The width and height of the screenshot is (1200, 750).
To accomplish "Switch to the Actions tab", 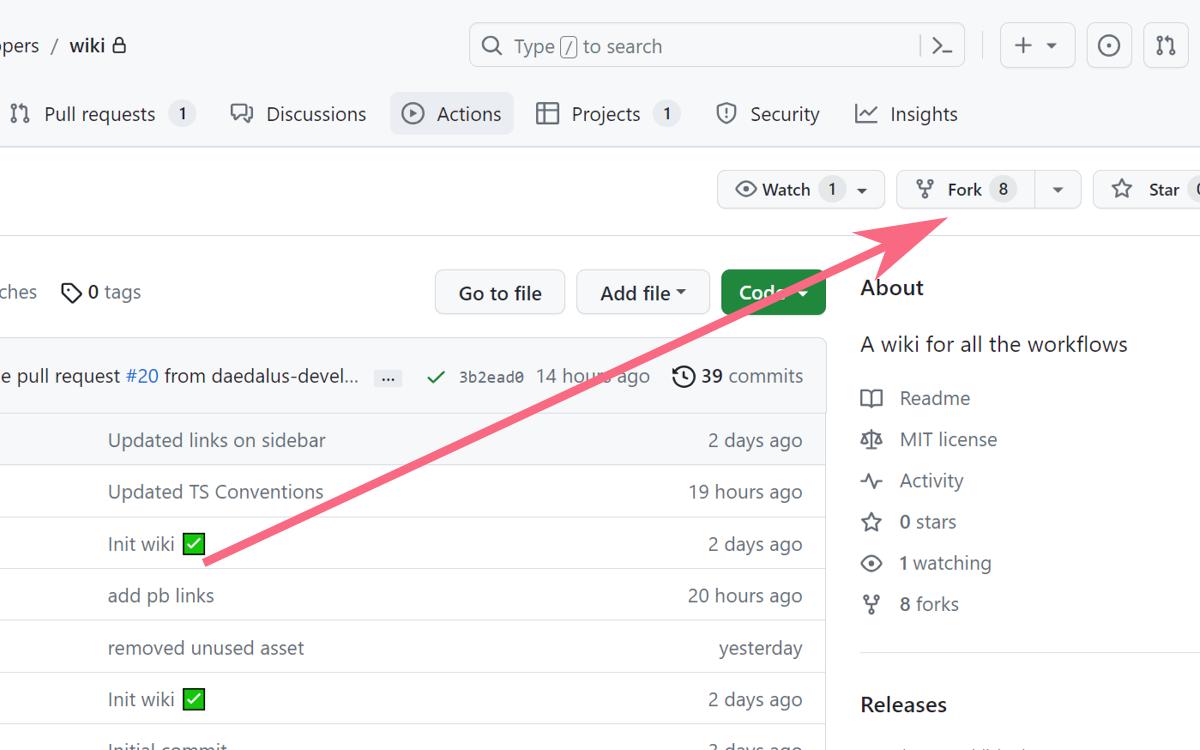I will pos(452,114).
